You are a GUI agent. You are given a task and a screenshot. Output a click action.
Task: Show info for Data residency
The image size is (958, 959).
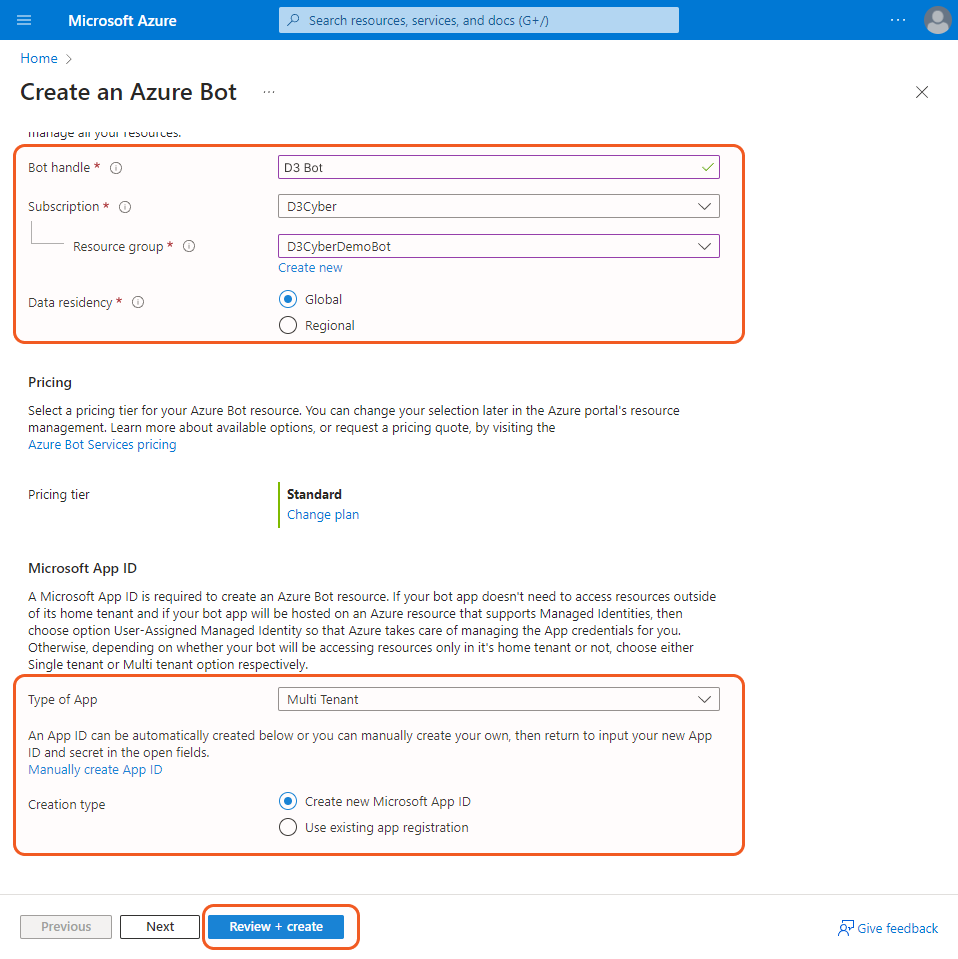pos(138,302)
